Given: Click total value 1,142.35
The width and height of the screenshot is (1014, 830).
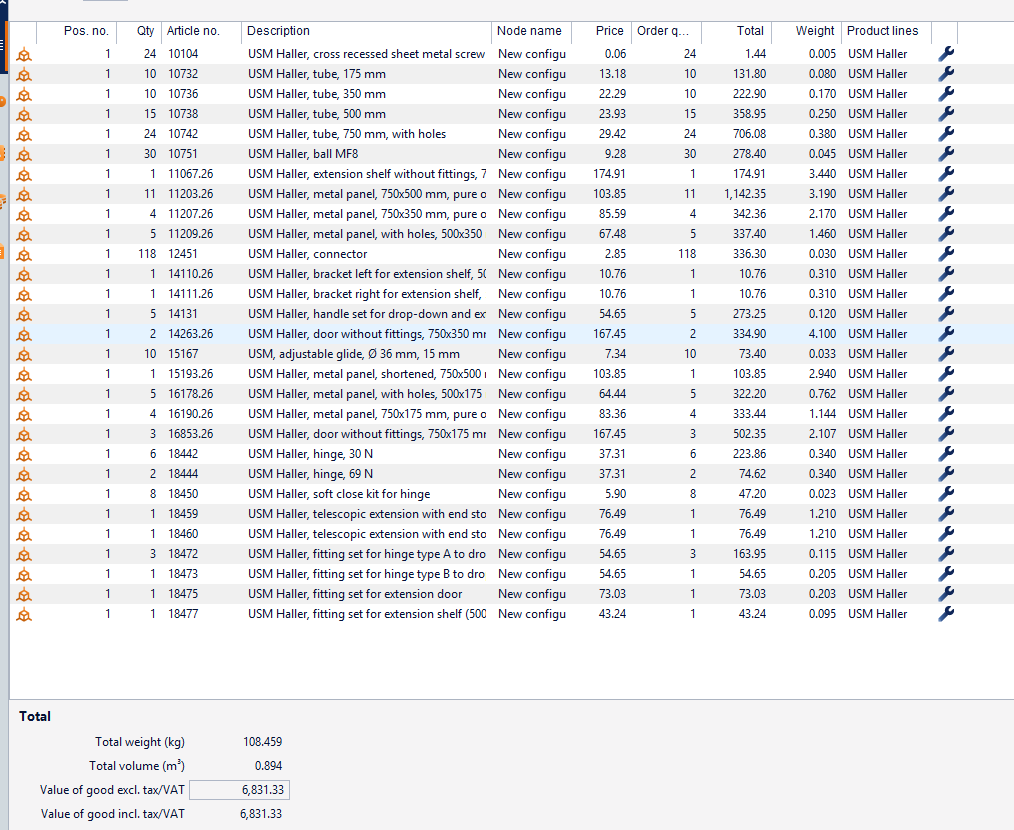Looking at the screenshot, I should point(745,194).
